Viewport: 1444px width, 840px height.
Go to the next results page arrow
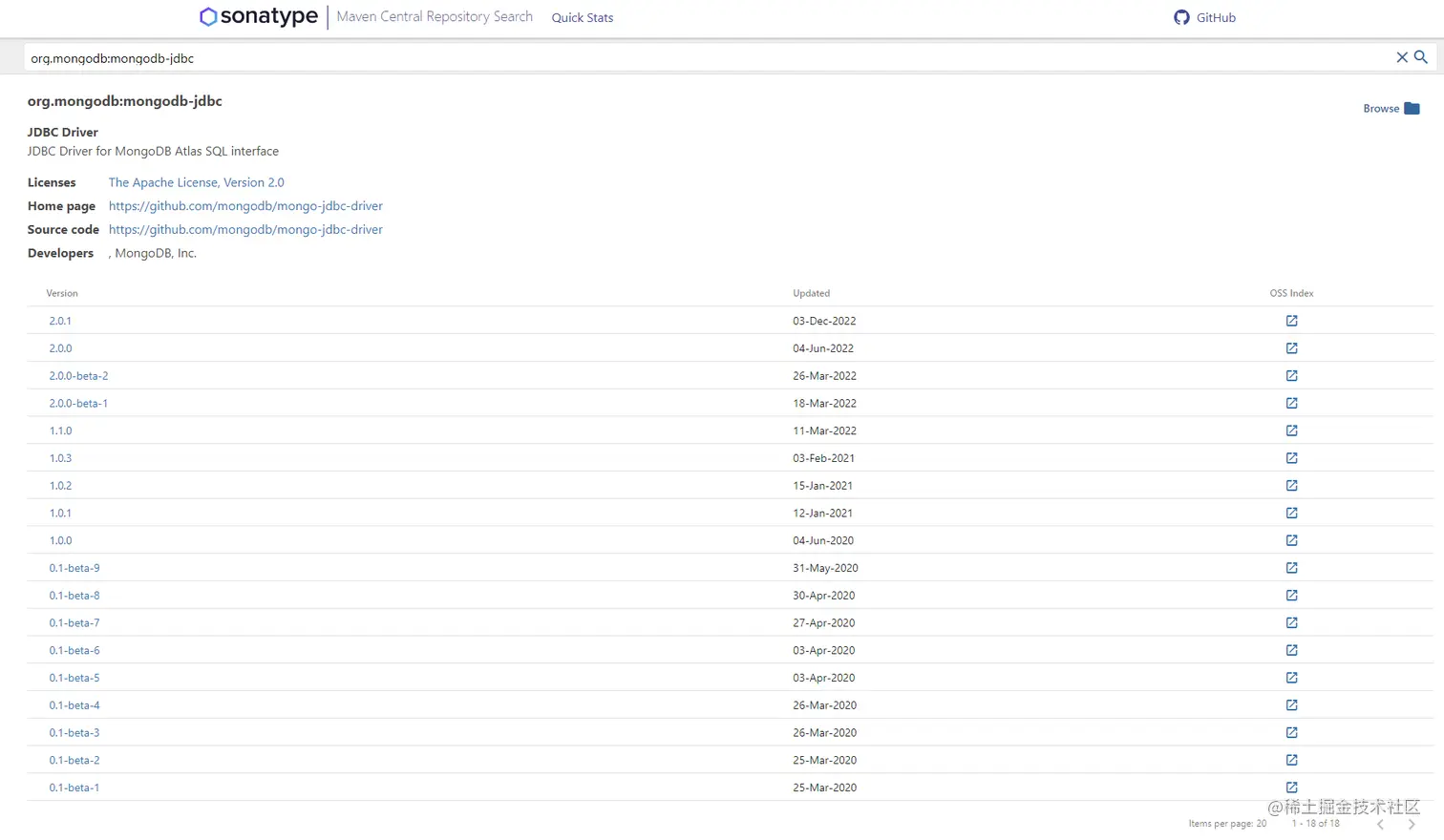[1412, 824]
